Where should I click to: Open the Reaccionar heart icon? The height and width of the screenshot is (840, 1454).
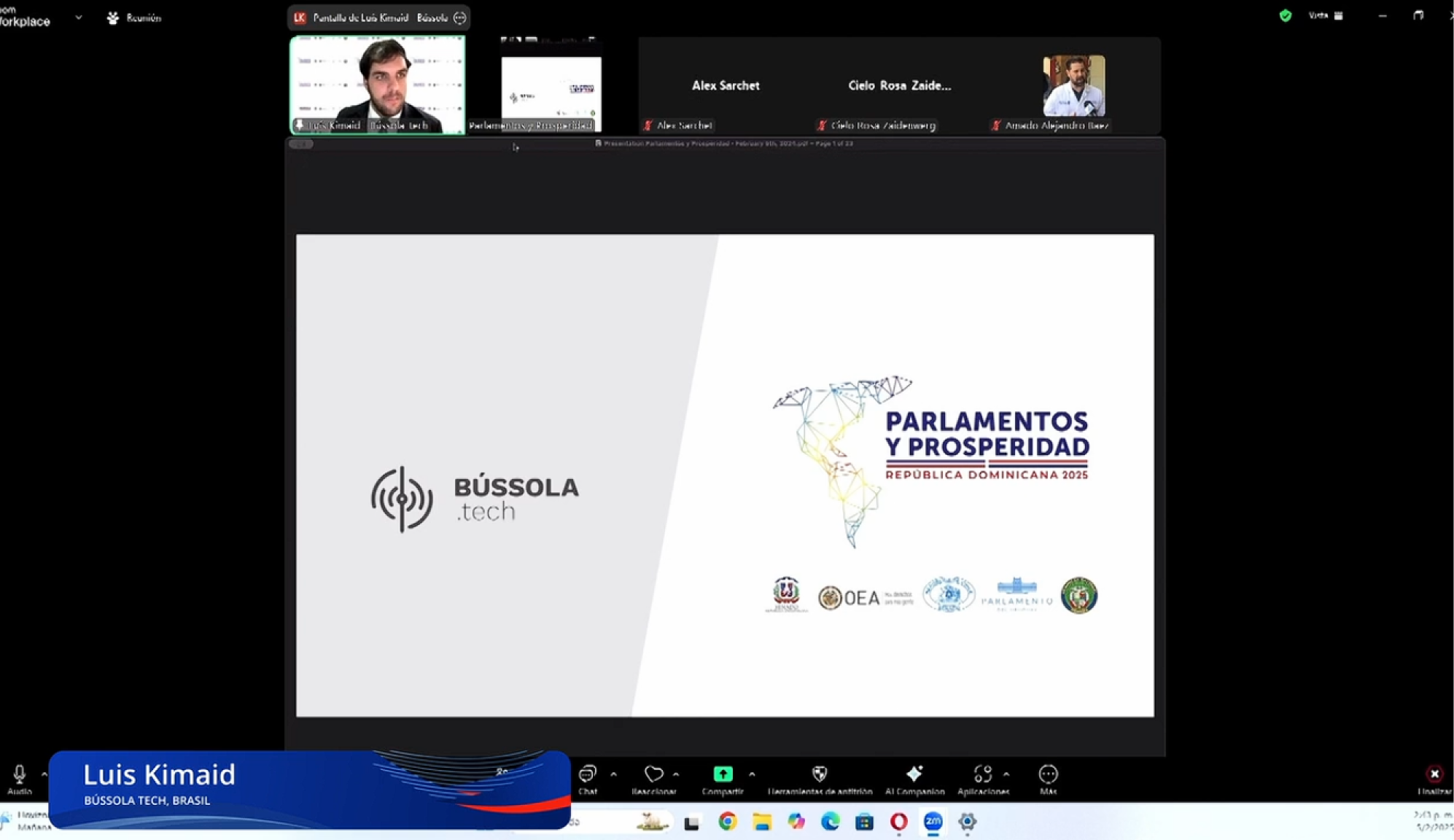pos(654,774)
